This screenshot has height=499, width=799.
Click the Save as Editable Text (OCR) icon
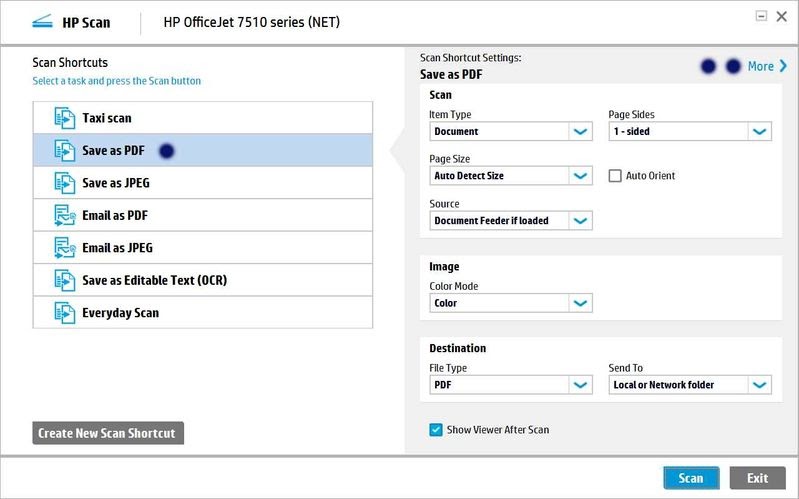(x=65, y=280)
